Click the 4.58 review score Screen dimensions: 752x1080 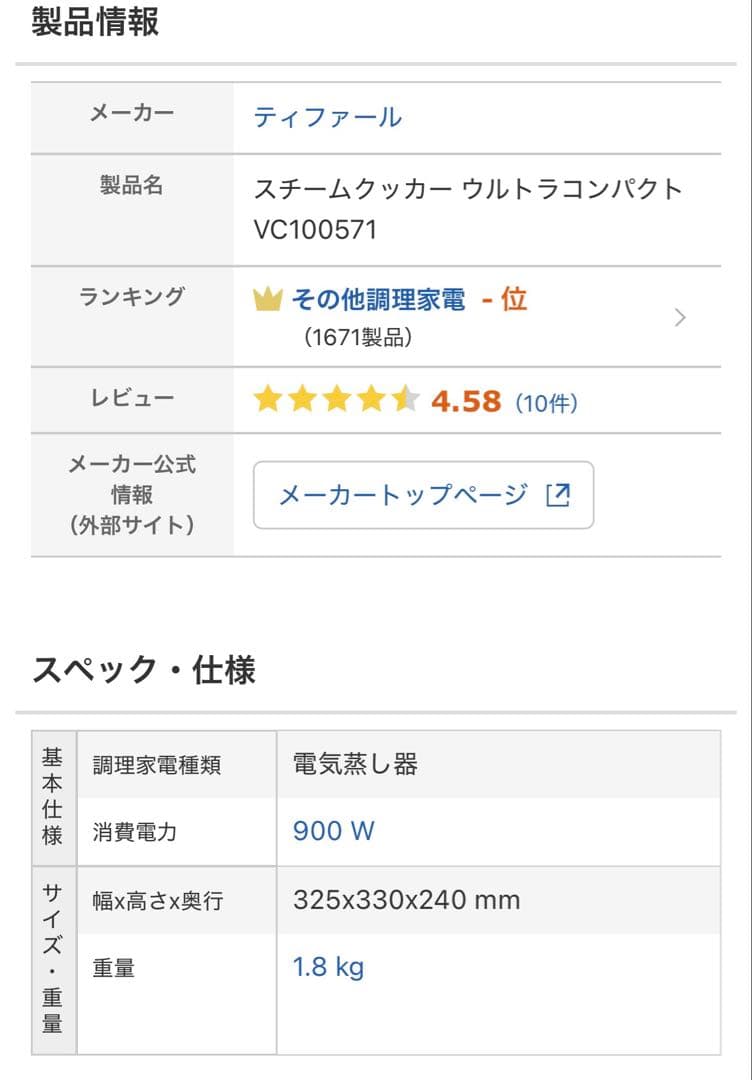(465, 401)
